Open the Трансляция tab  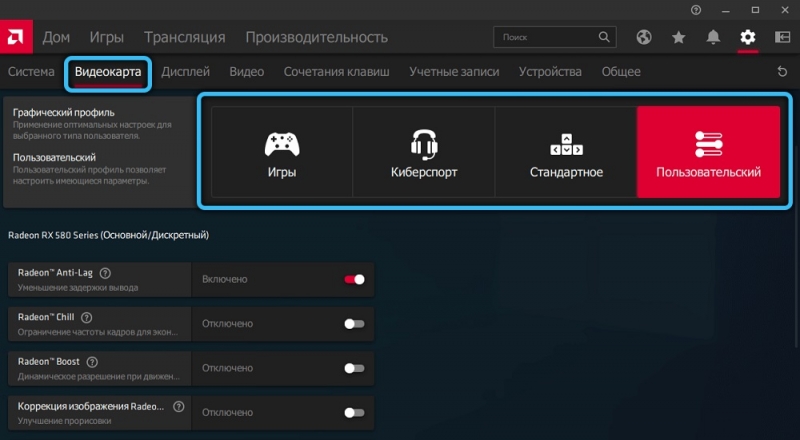tap(185, 37)
